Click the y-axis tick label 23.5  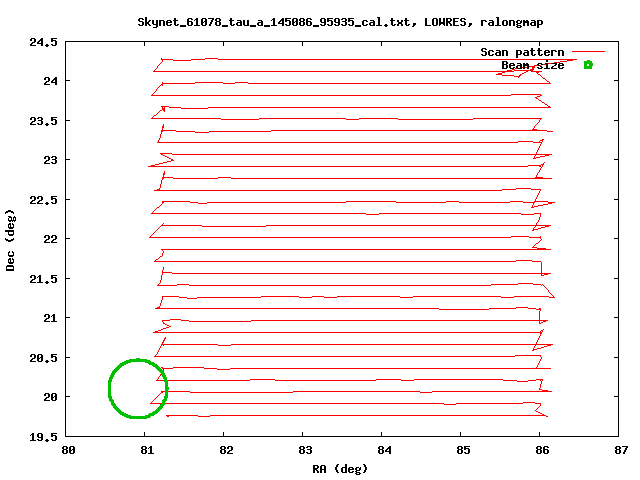(44, 121)
